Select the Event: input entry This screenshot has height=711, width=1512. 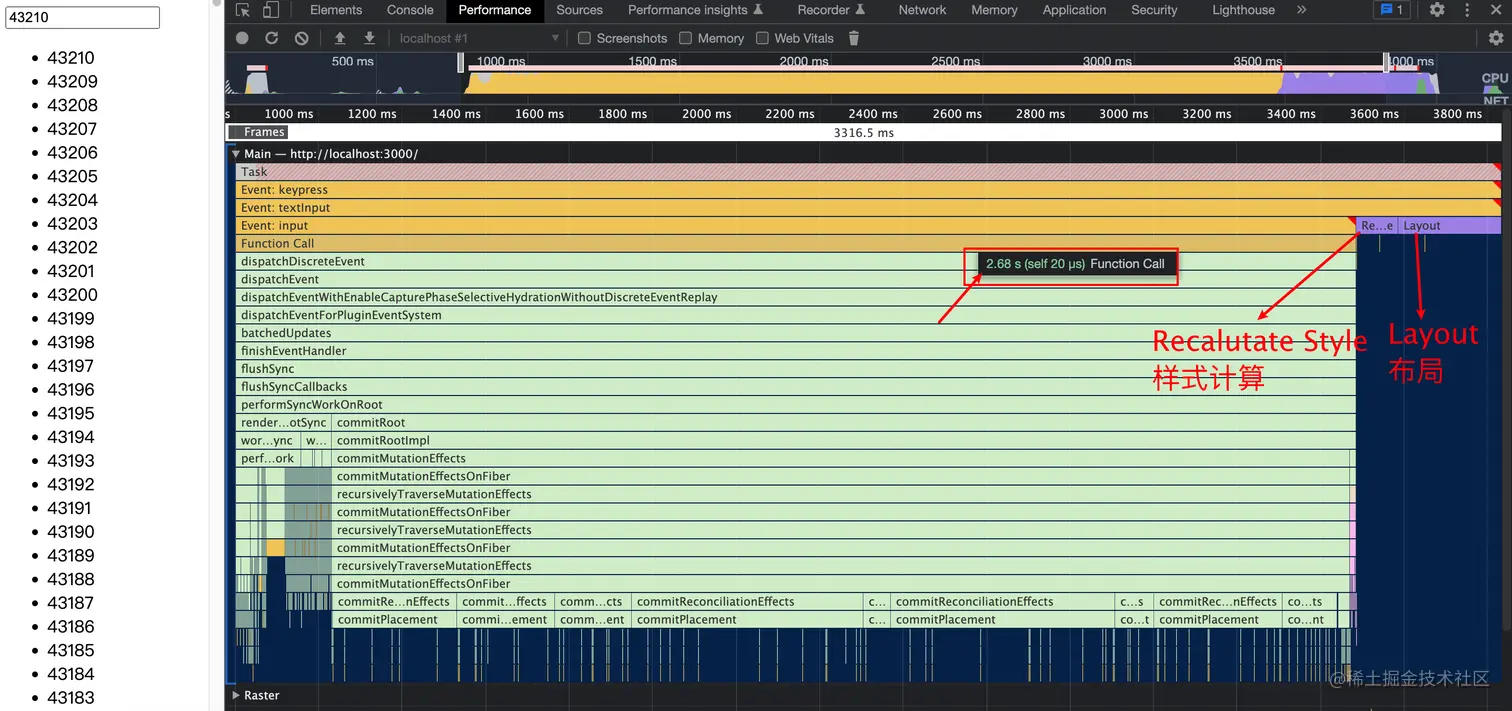(x=796, y=226)
